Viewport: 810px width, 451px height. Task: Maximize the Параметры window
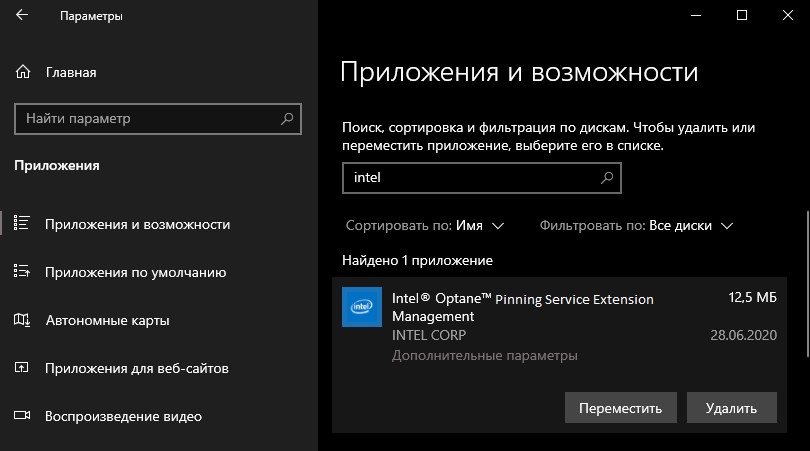tap(742, 15)
